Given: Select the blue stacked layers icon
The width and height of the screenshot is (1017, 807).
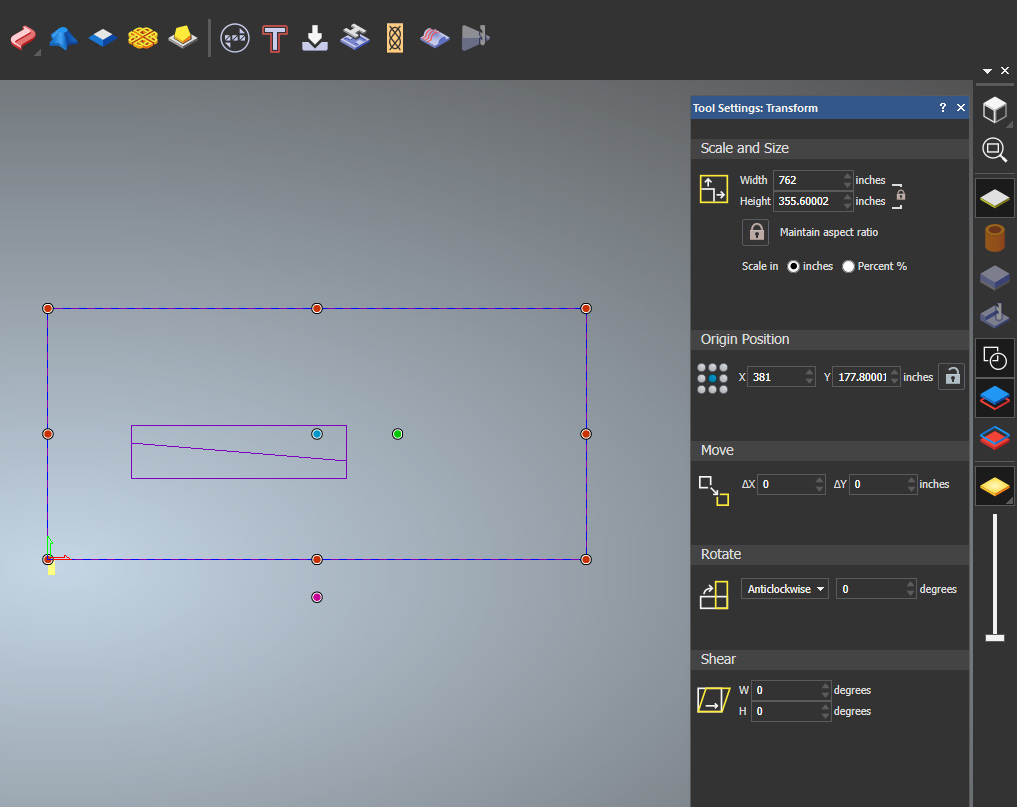Looking at the screenshot, I should tap(994, 397).
